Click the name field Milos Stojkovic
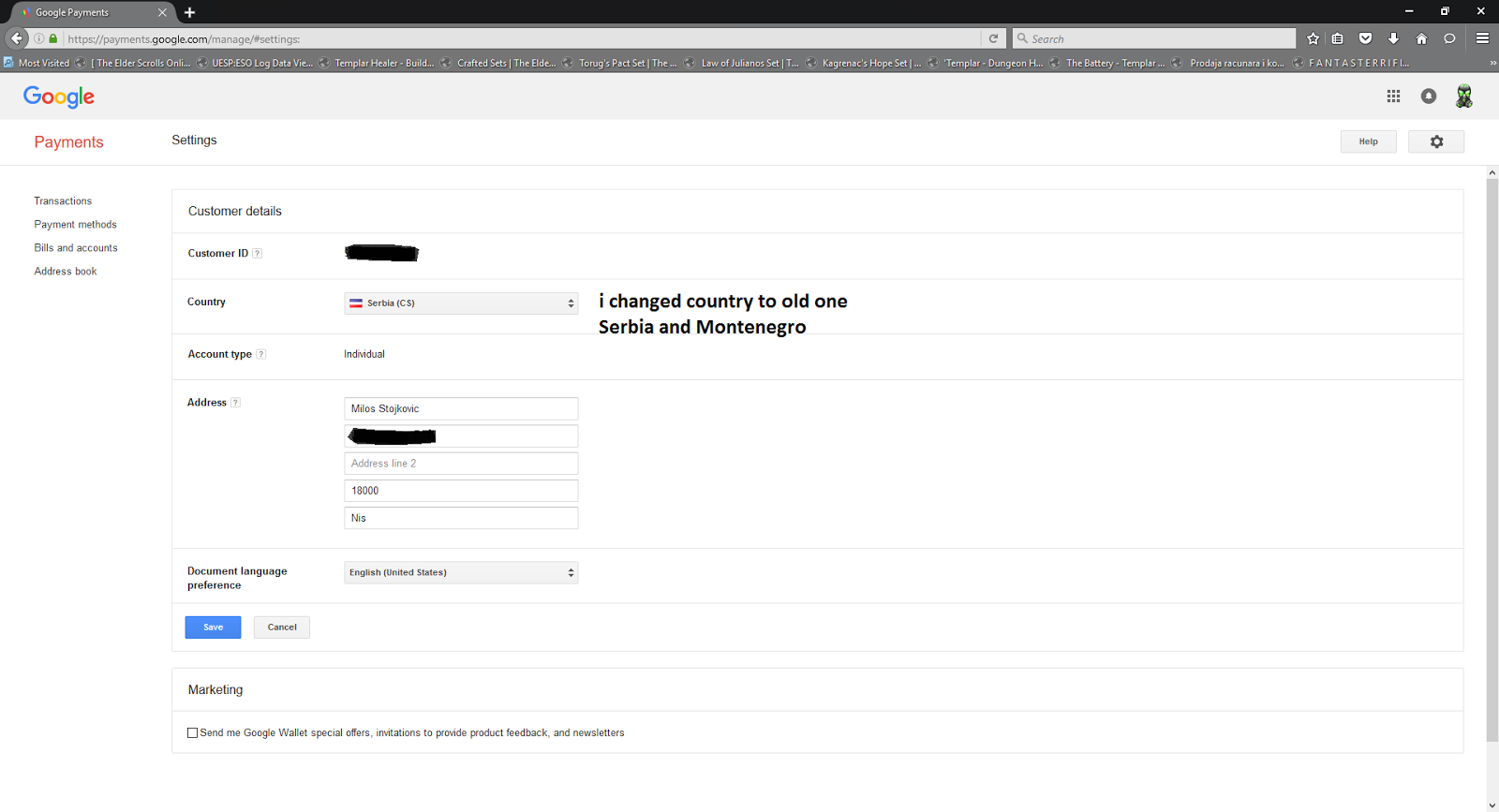The image size is (1499, 812). click(x=461, y=409)
